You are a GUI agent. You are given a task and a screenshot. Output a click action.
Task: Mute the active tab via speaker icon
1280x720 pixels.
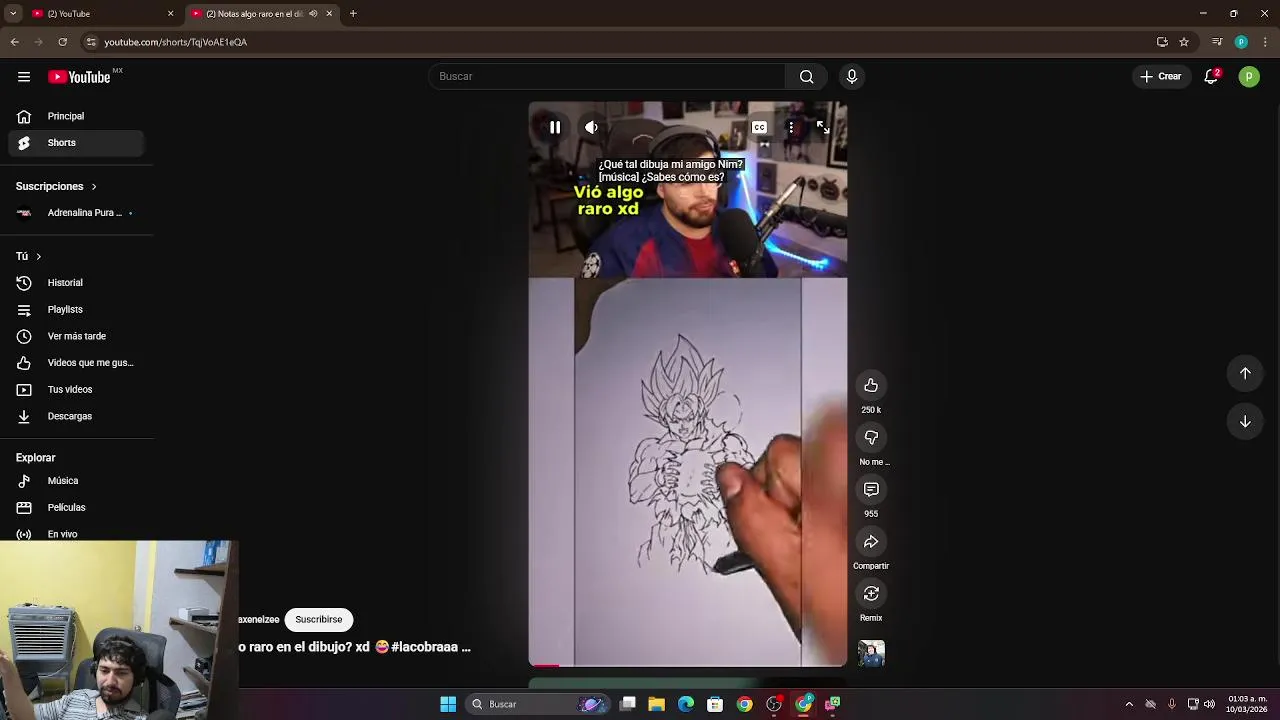click(313, 14)
